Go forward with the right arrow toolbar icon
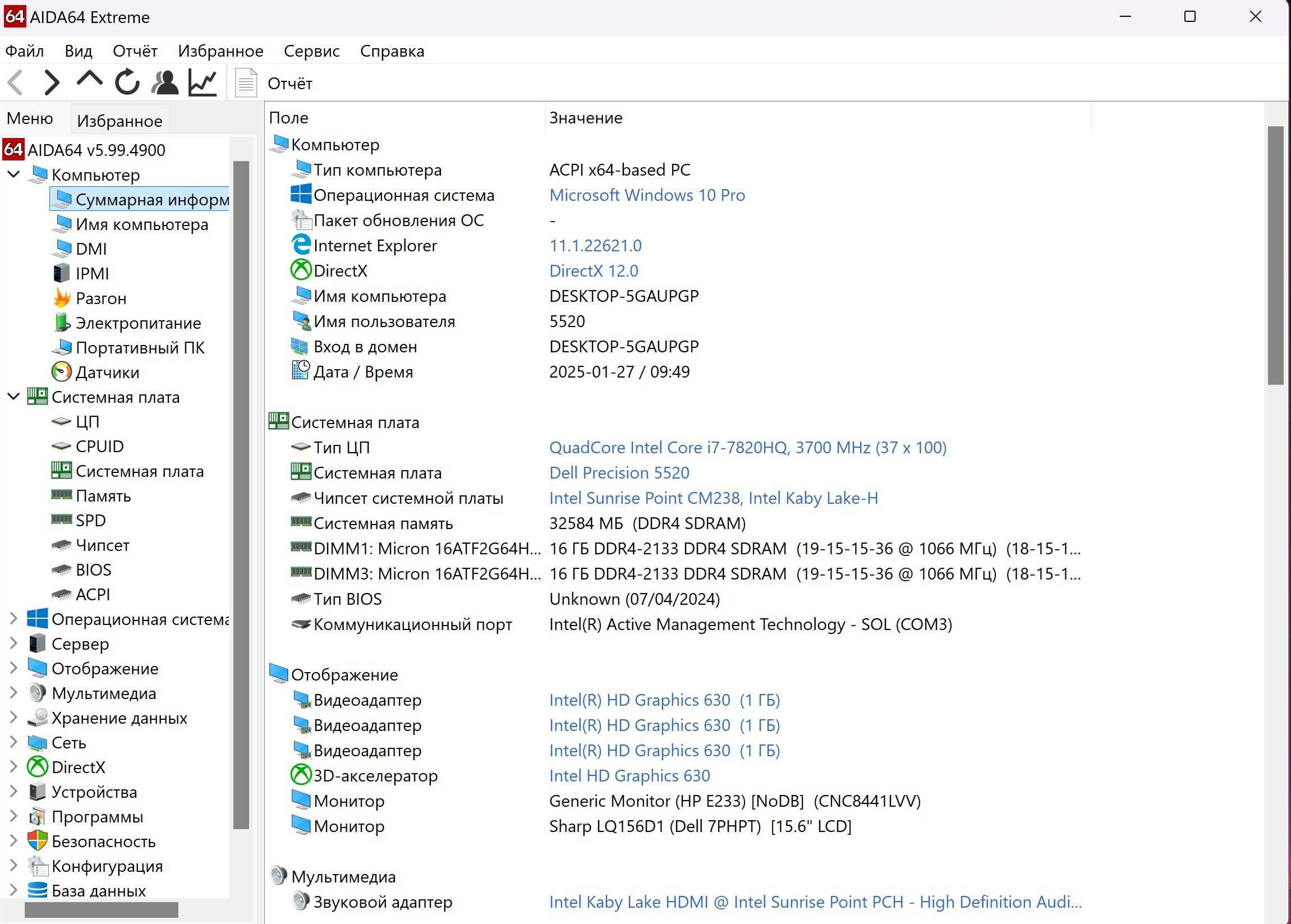This screenshot has width=1291, height=924. tap(52, 83)
